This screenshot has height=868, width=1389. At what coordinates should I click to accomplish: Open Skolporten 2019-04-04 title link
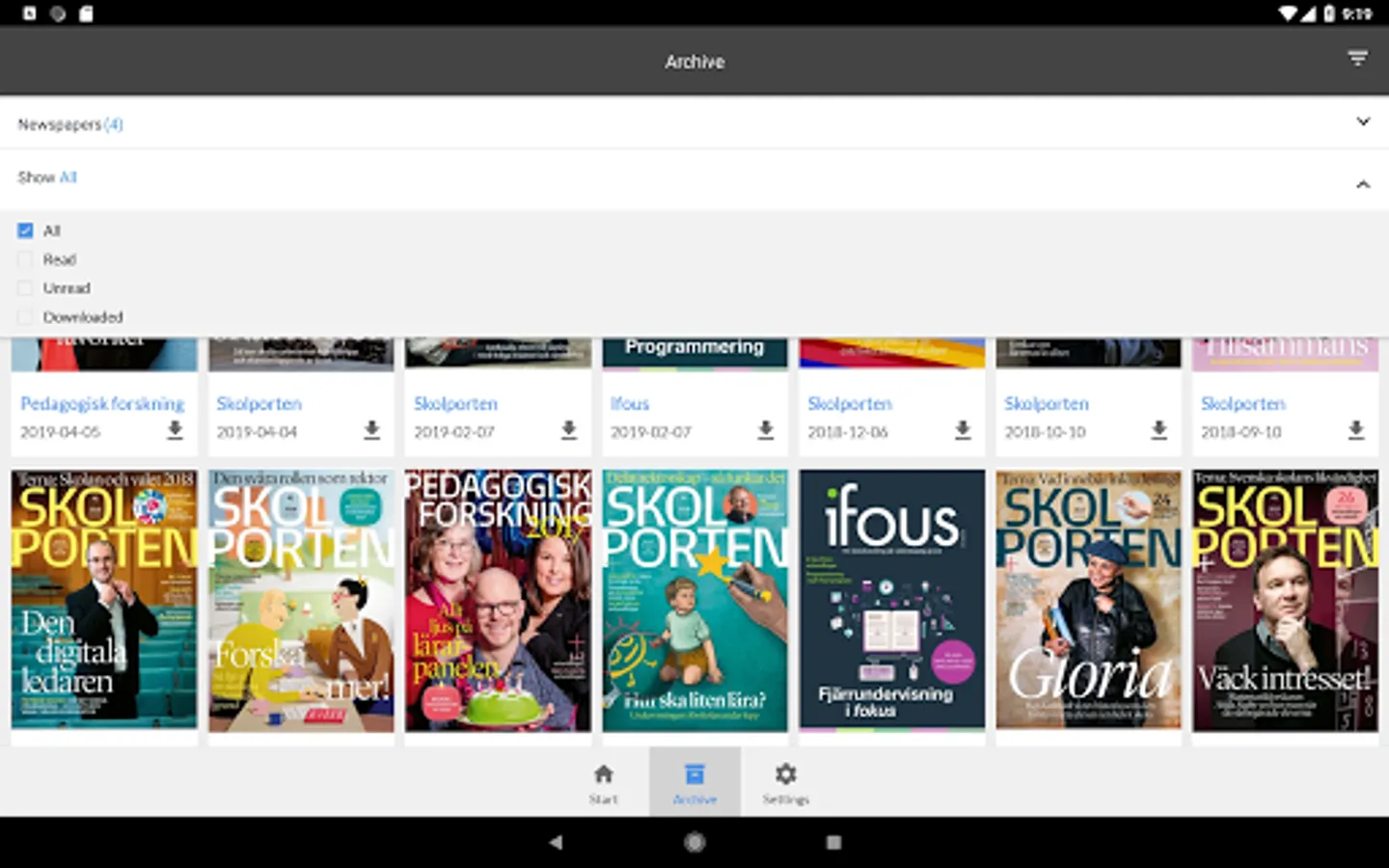click(259, 403)
